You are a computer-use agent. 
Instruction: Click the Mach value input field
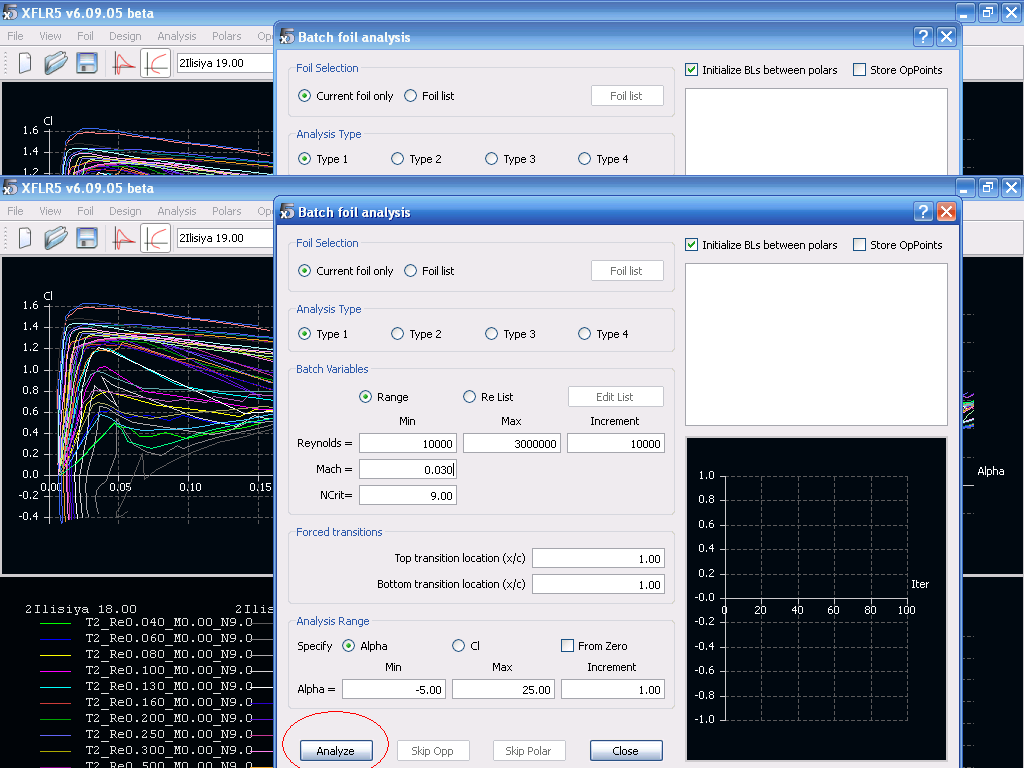408,469
